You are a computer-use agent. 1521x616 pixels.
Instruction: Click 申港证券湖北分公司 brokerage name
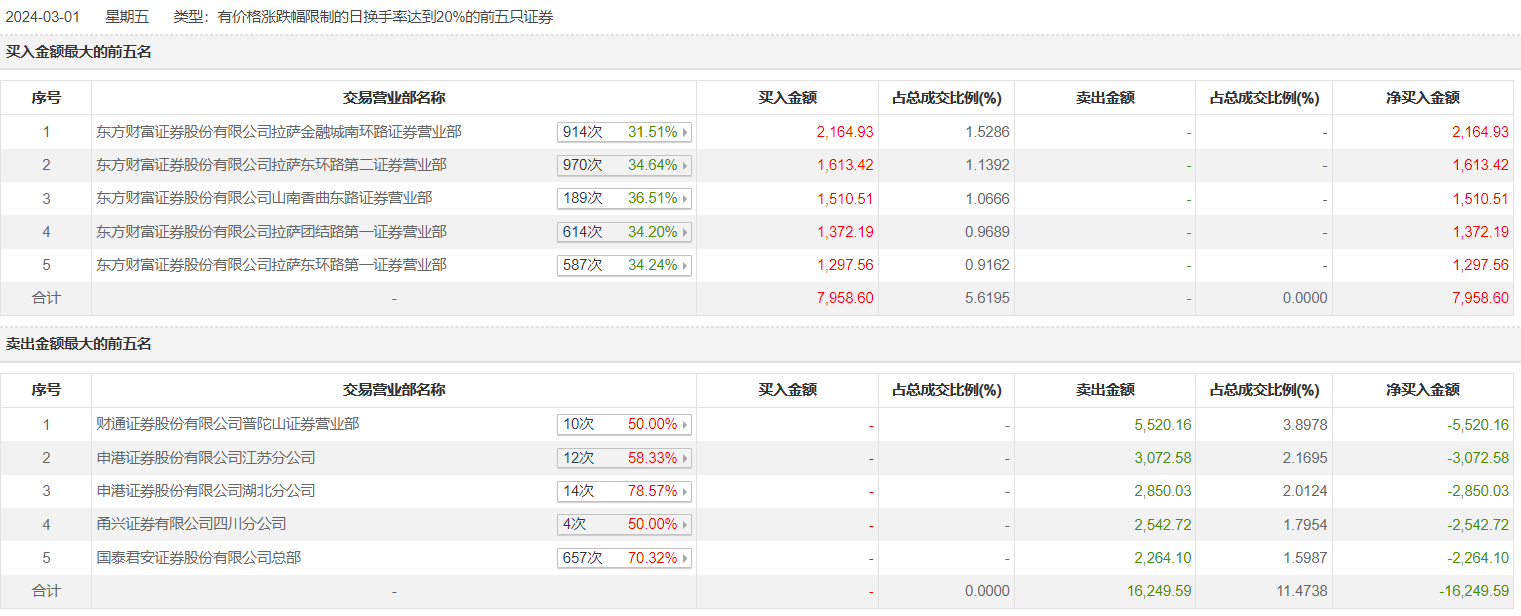(205, 491)
